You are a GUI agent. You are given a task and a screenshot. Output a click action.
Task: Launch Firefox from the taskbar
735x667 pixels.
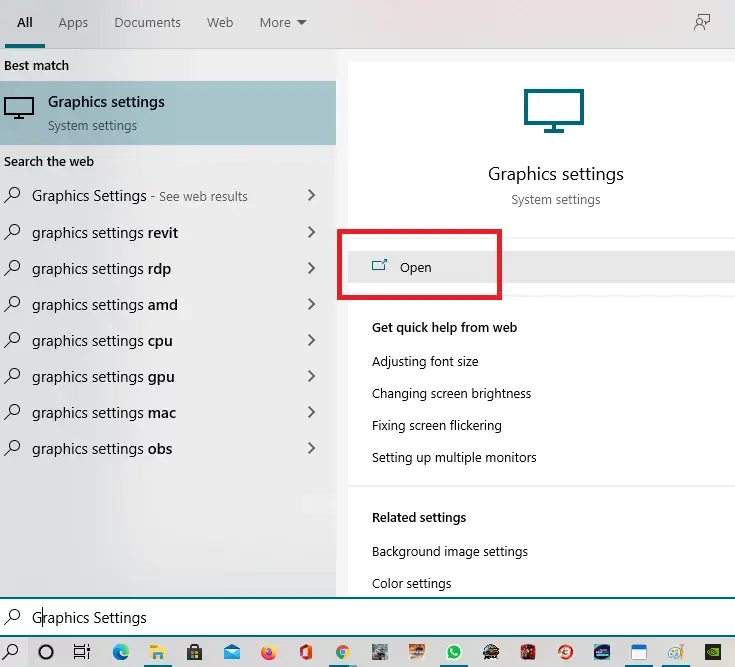coord(268,652)
